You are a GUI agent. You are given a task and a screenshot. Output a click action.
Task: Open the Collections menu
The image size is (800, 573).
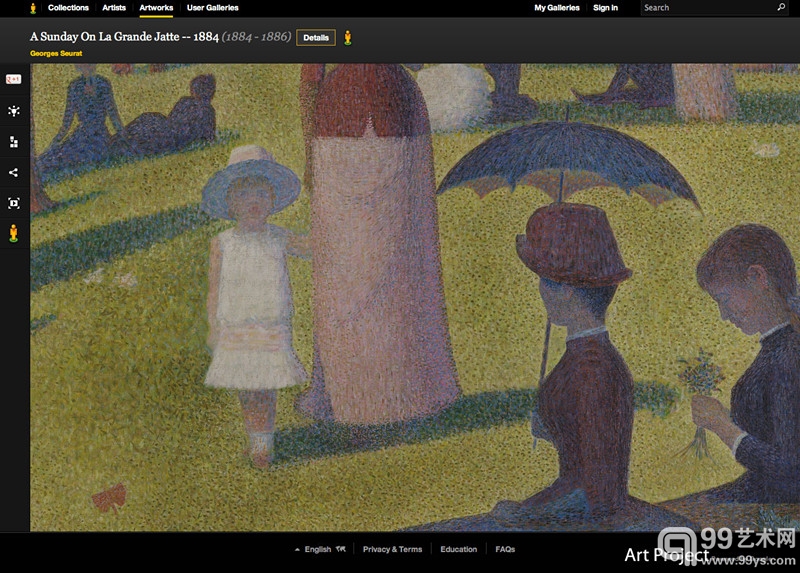pyautogui.click(x=68, y=8)
